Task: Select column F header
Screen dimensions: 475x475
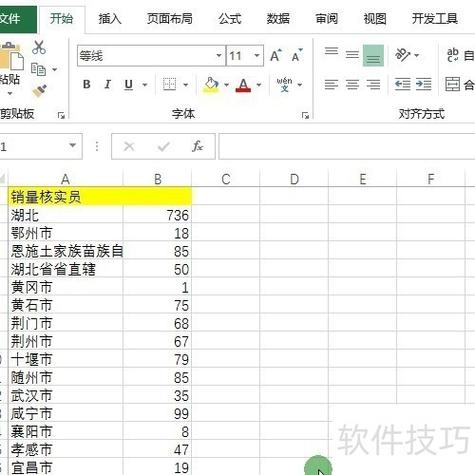Action: [431, 179]
